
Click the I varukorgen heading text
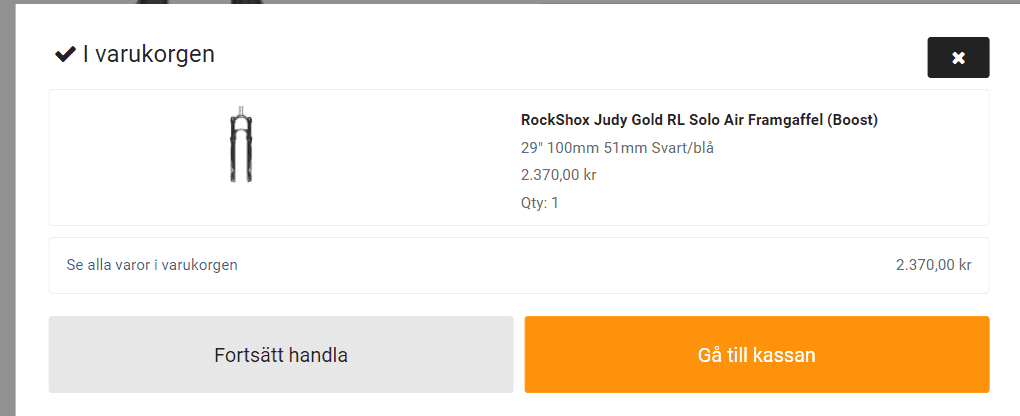point(148,54)
